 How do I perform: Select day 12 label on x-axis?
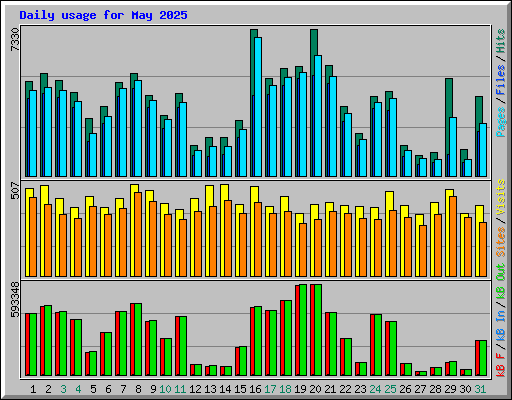[195, 389]
